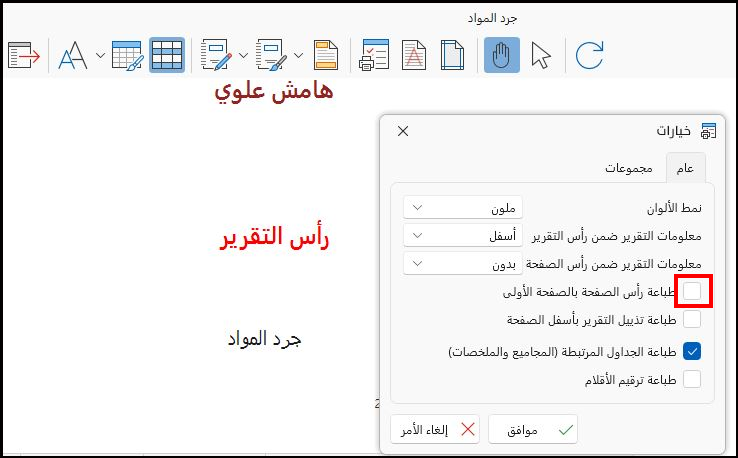Screen dimensions: 738x458
Task: Expand the font size dropdown arrow
Action: click(100, 55)
